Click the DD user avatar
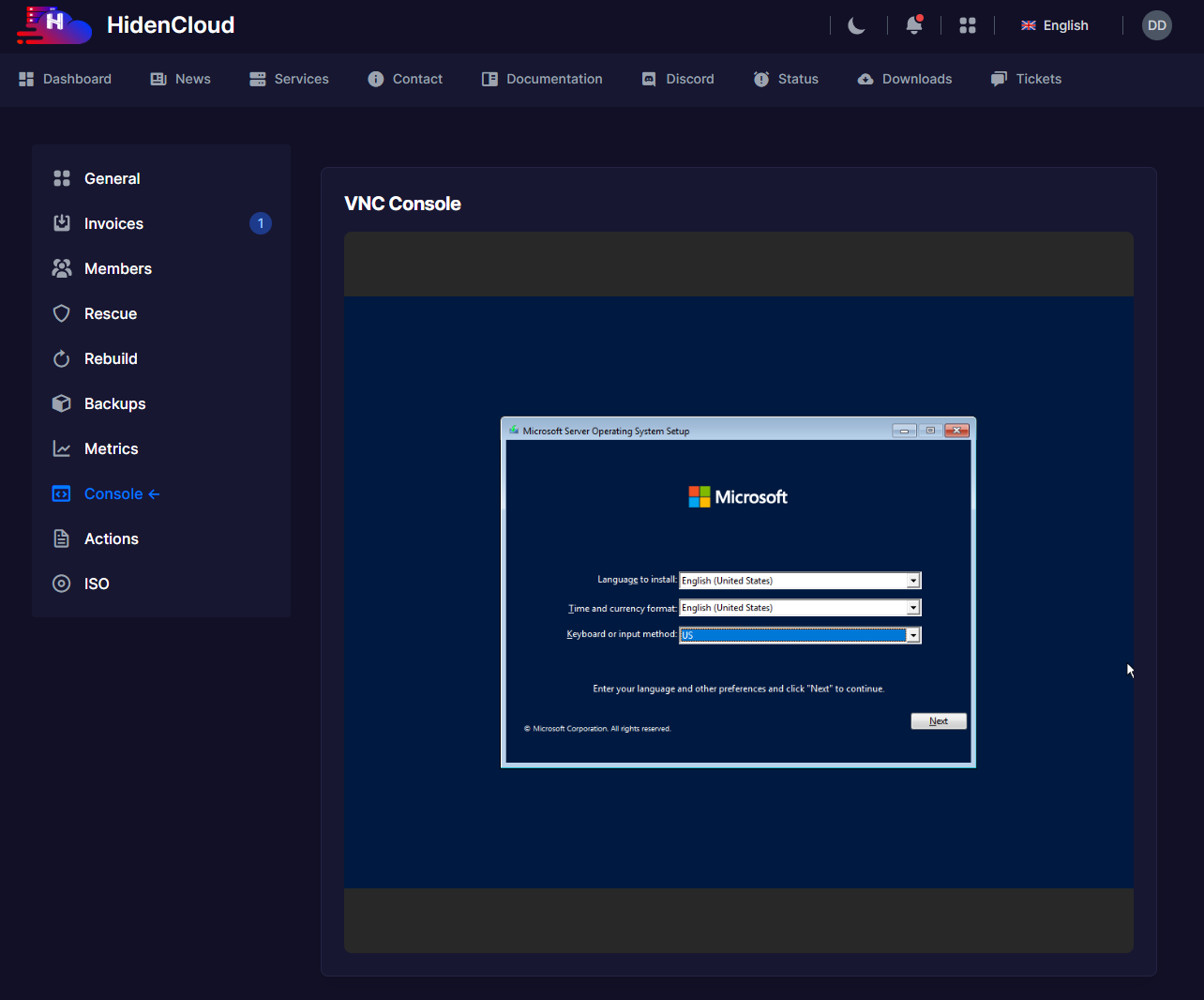 coord(1156,25)
